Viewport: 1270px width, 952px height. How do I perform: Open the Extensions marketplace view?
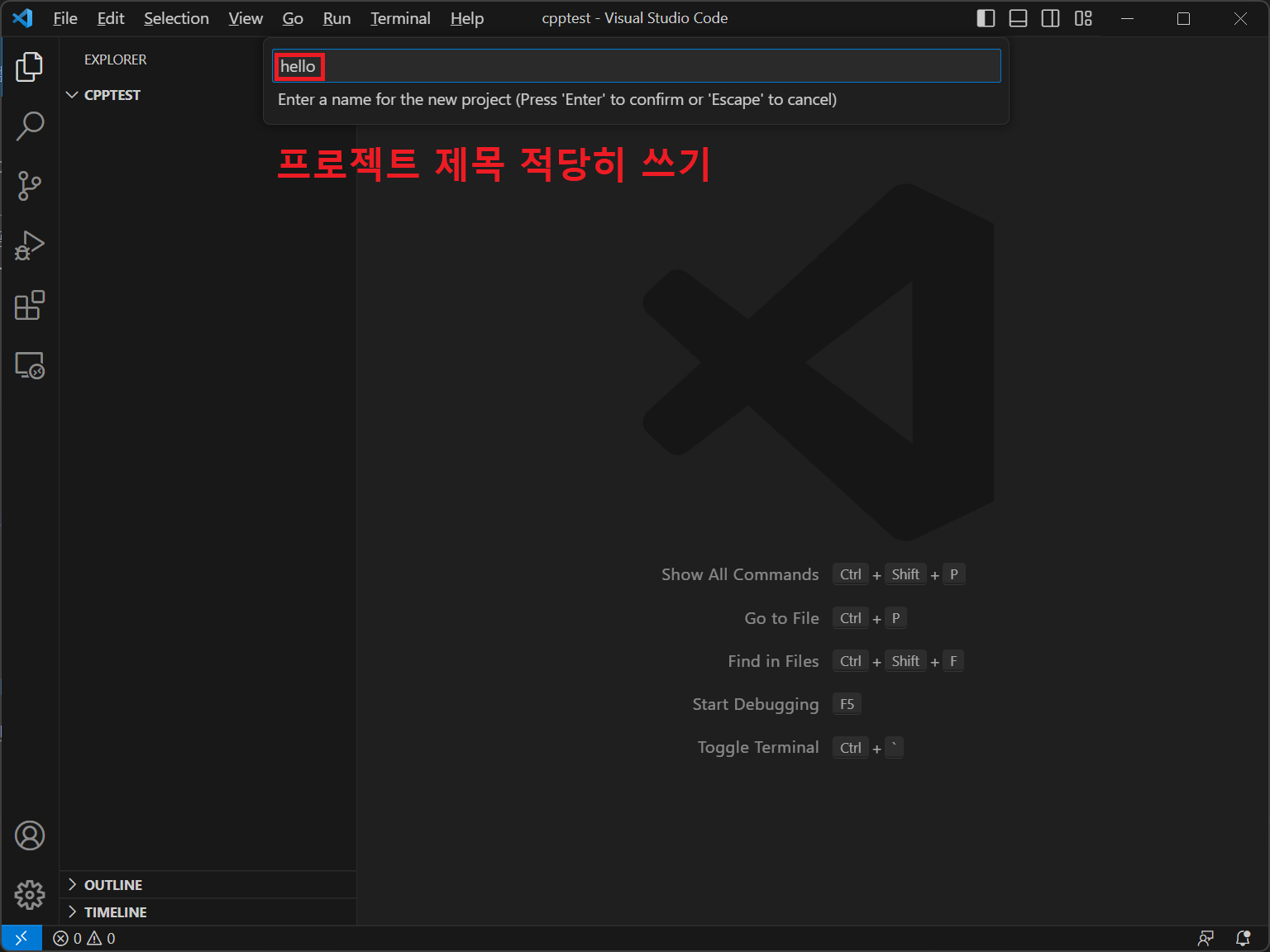pos(29,305)
